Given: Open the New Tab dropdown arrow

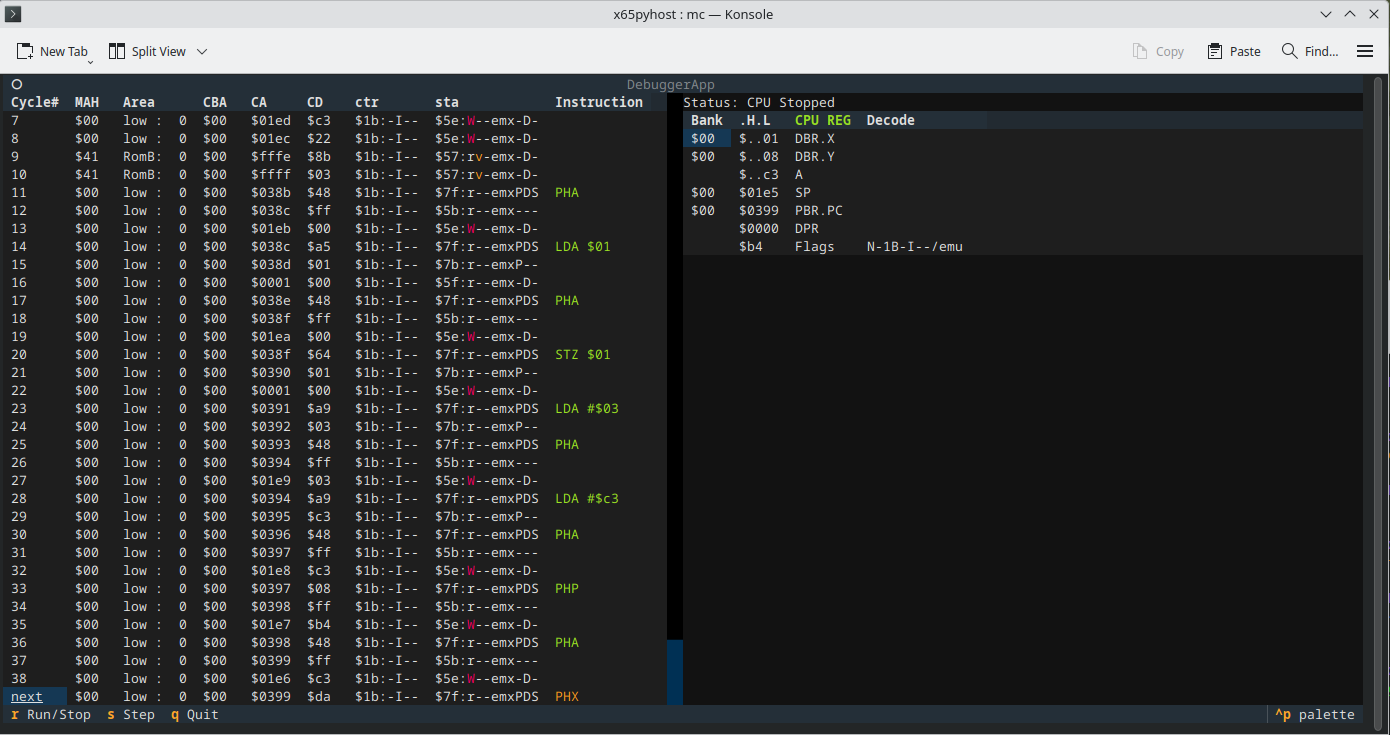Looking at the screenshot, I should point(91,62).
